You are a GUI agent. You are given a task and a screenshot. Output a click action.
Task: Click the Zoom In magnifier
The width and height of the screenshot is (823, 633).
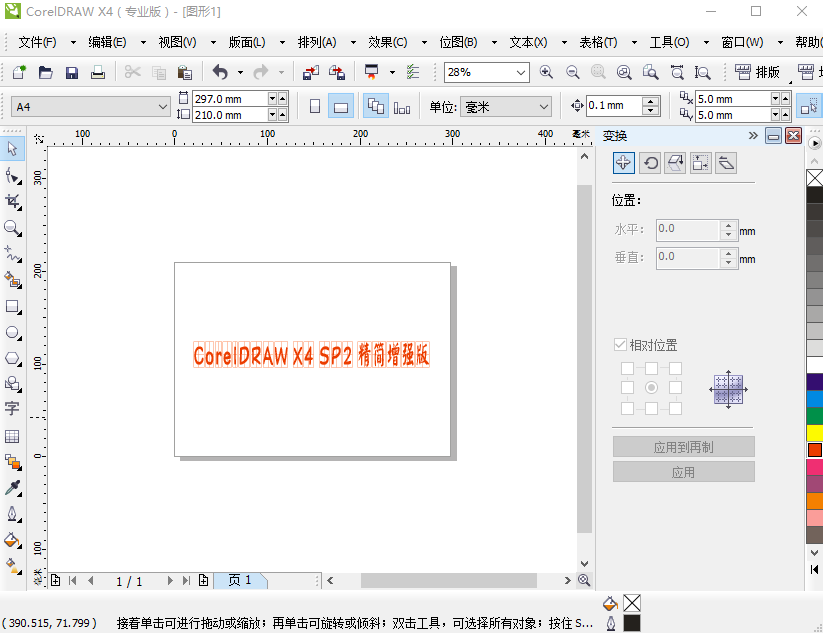click(x=546, y=72)
